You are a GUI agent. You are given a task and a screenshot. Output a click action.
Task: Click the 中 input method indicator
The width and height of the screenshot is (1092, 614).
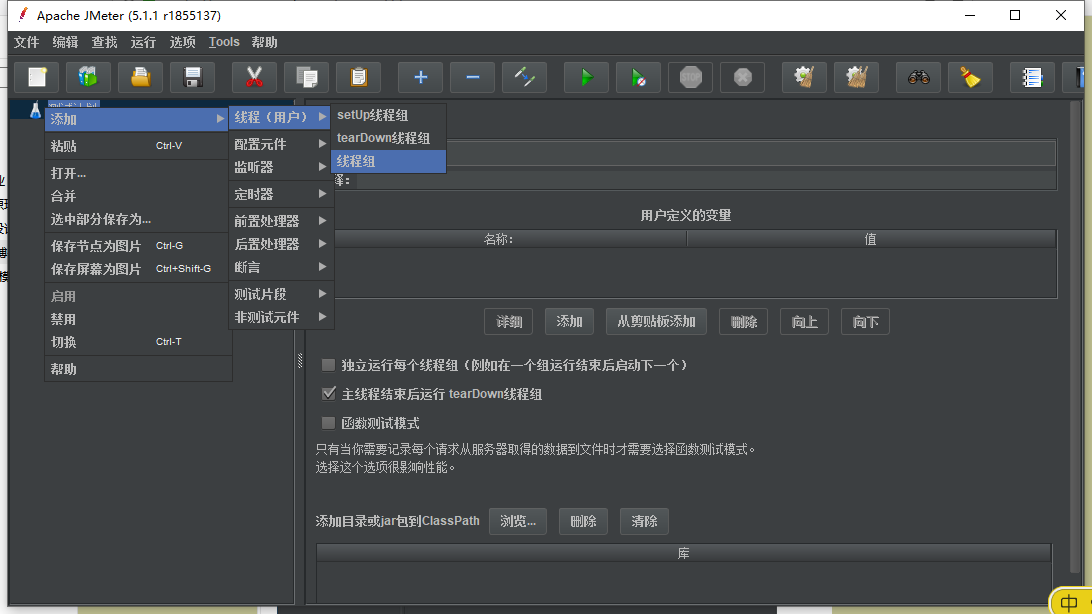coord(1069,603)
